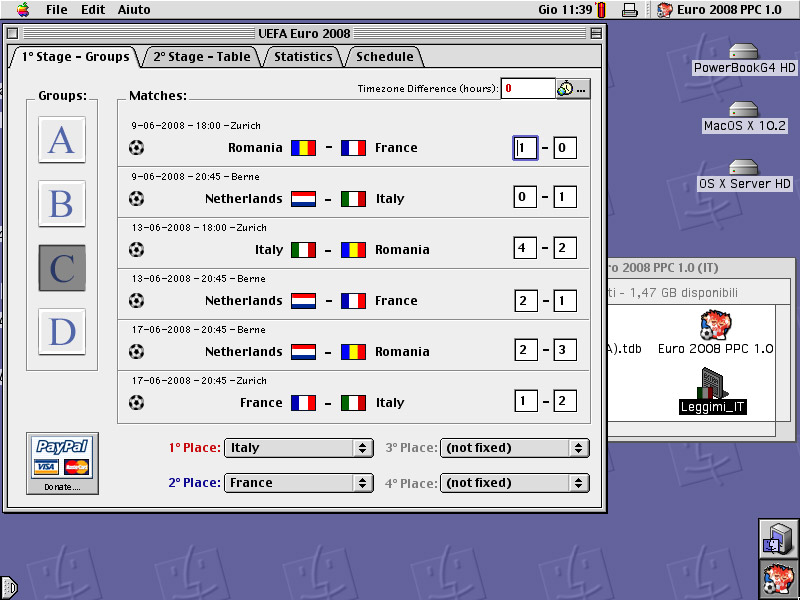
Task: Click the Netherlands flag in Netherlands - France match
Action: click(304, 301)
